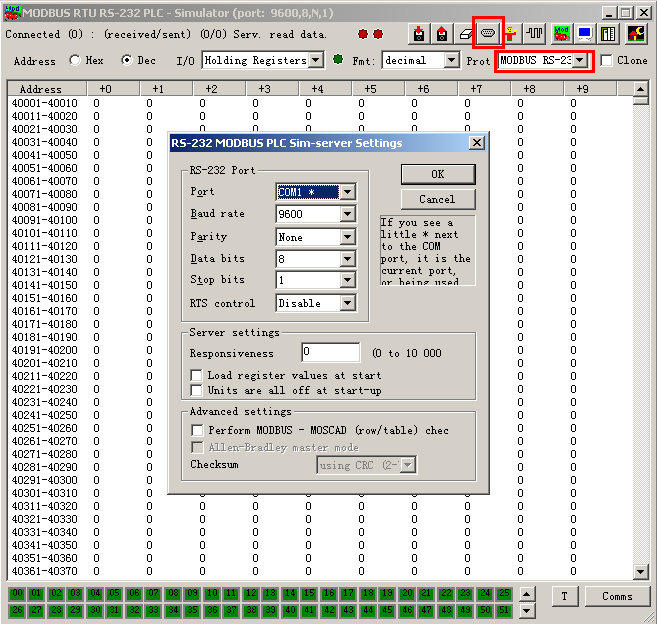Click the T button at bottom

[x=564, y=596]
